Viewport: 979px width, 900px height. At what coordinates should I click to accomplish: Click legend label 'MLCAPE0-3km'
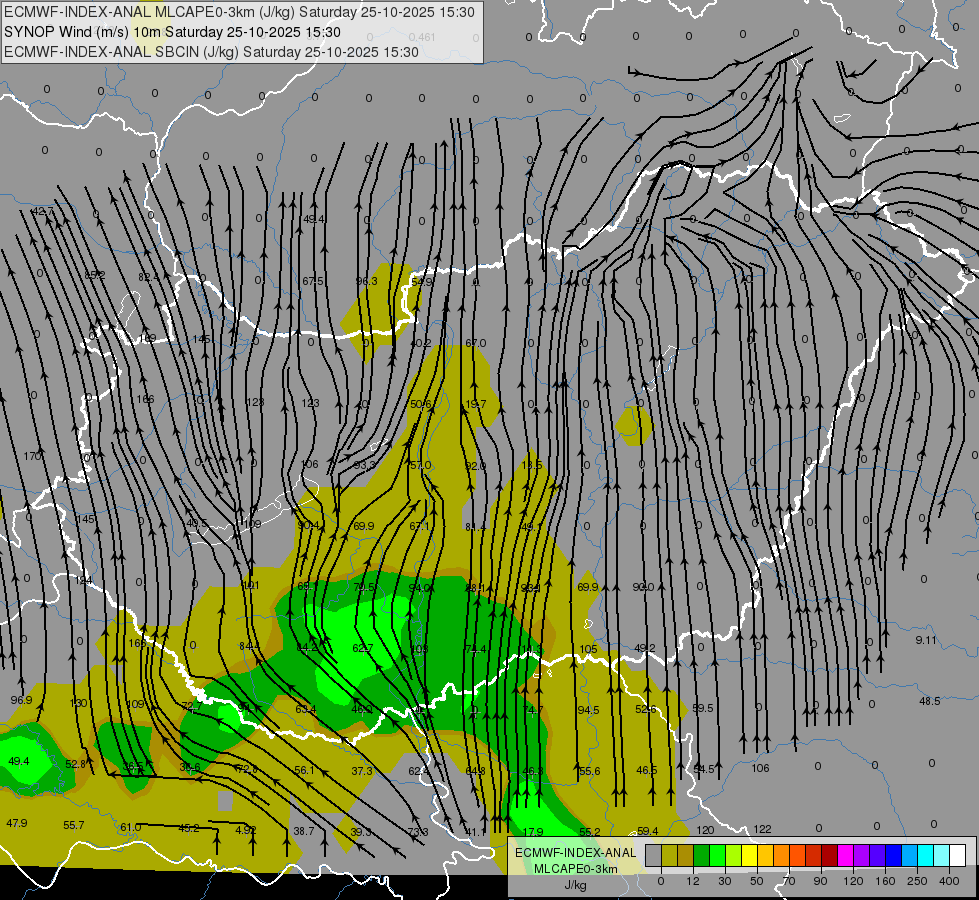576,869
